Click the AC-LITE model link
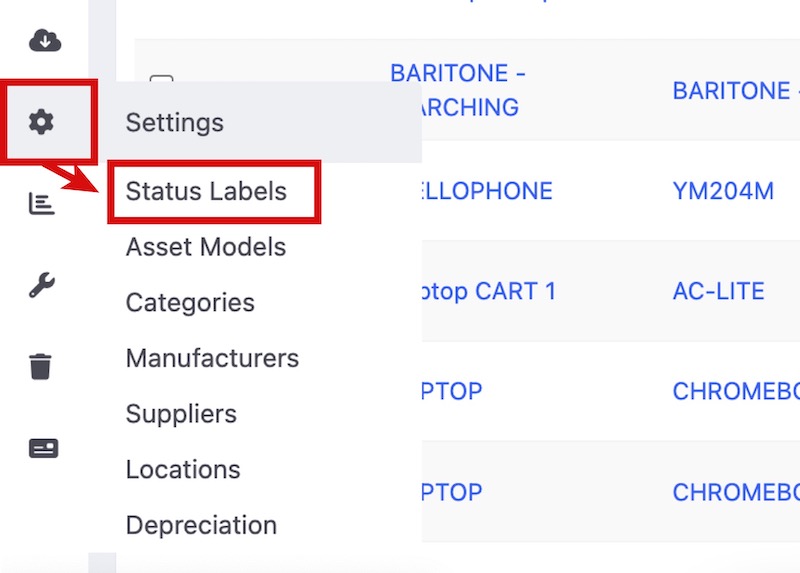 point(718,291)
